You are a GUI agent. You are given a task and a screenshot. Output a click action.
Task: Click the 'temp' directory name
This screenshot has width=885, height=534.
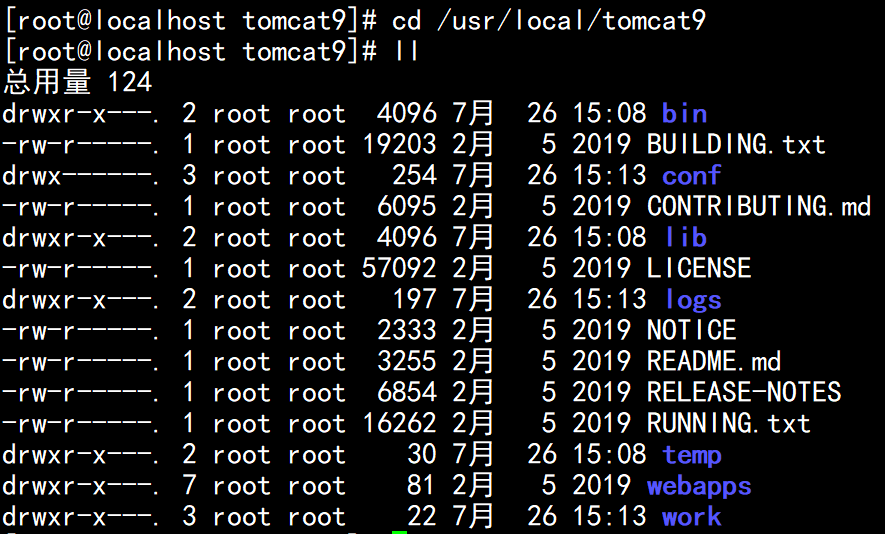click(691, 455)
